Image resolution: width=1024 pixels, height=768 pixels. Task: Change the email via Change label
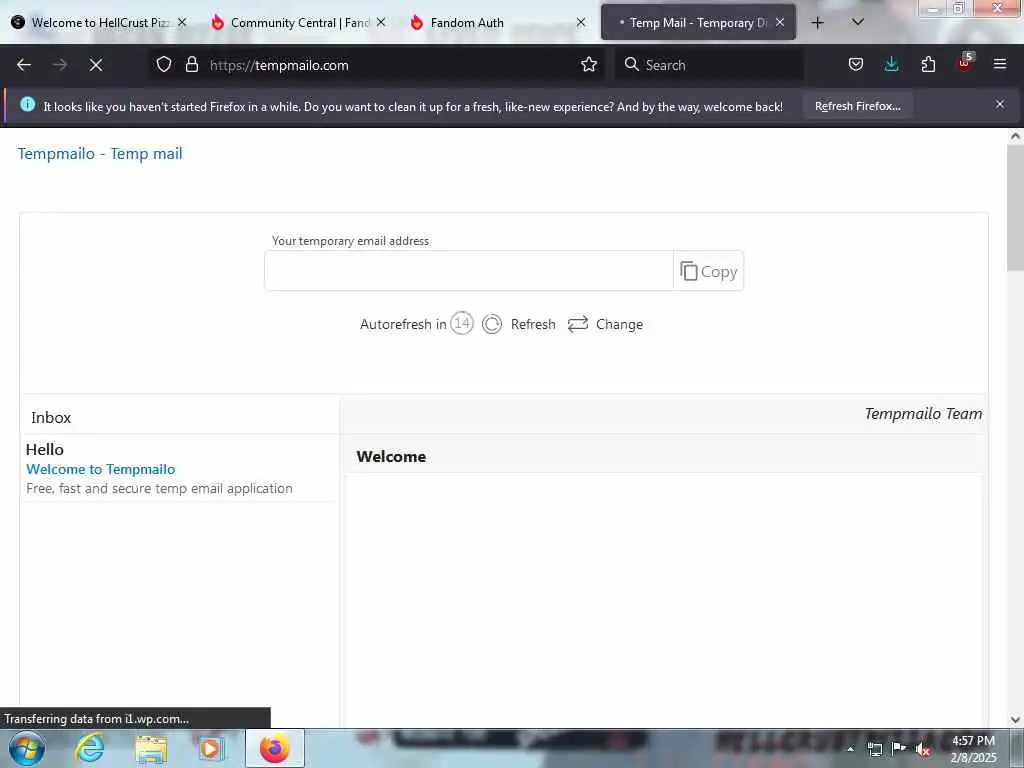pyautogui.click(x=619, y=325)
